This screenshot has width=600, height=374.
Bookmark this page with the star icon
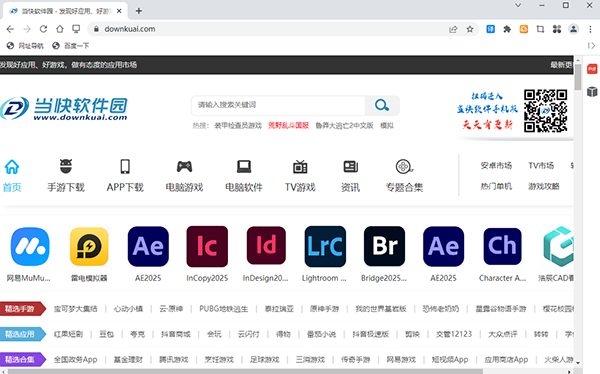pyautogui.click(x=470, y=29)
